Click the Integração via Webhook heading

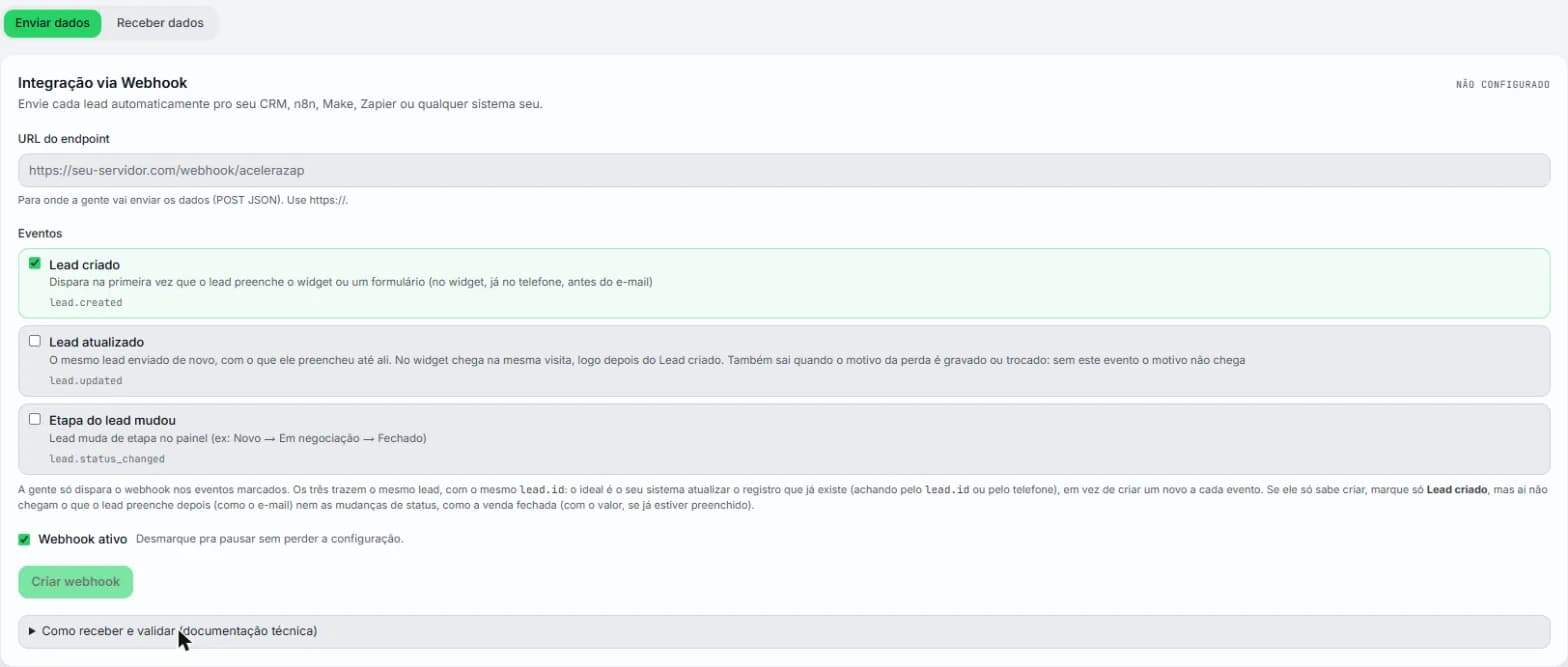[x=102, y=83]
